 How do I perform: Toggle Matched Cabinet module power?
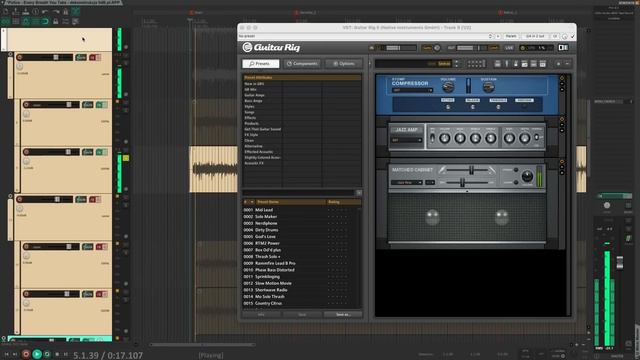562,162
